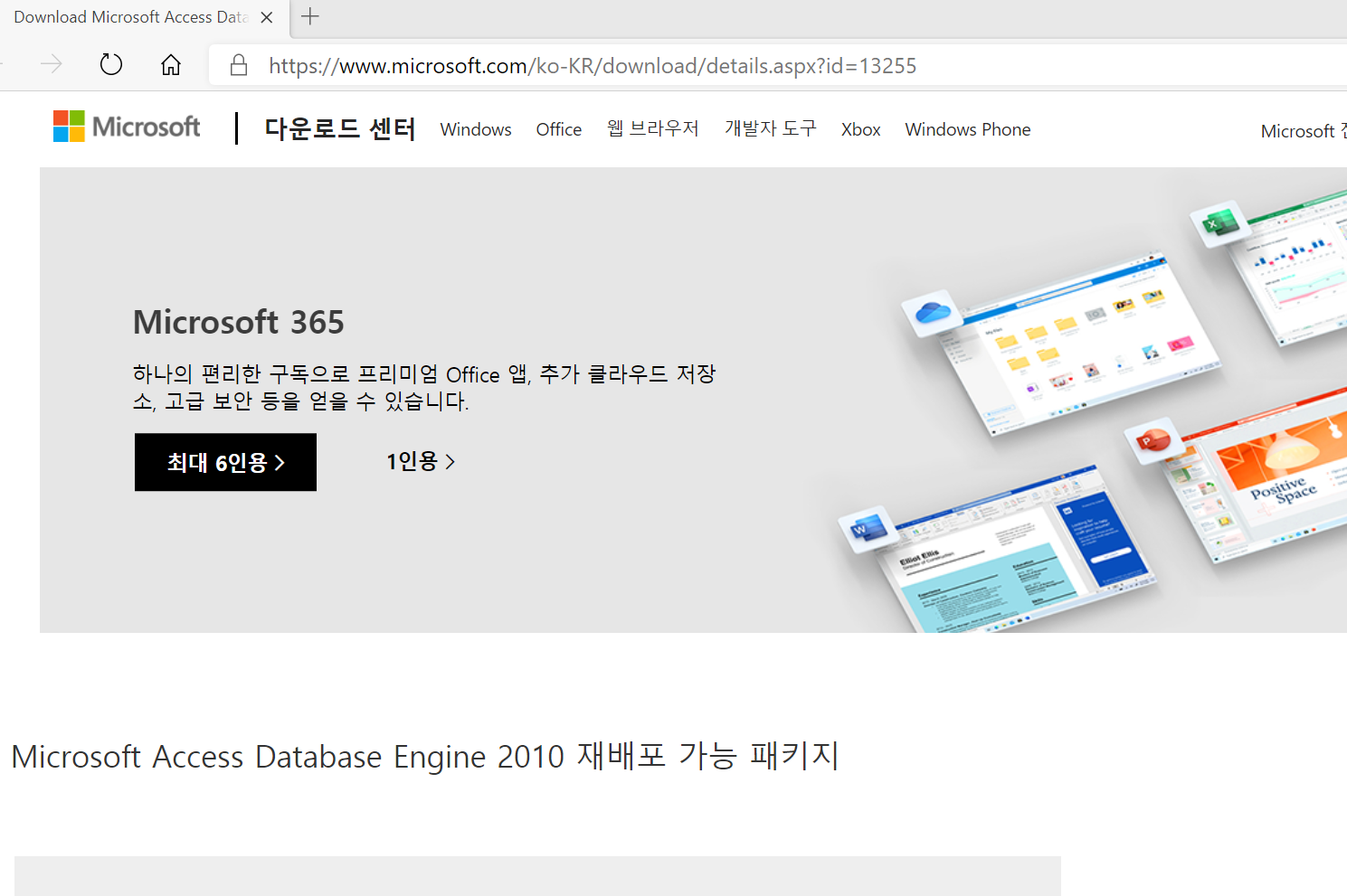
Task: Select Windows Phone in navigation bar
Action: (x=967, y=129)
